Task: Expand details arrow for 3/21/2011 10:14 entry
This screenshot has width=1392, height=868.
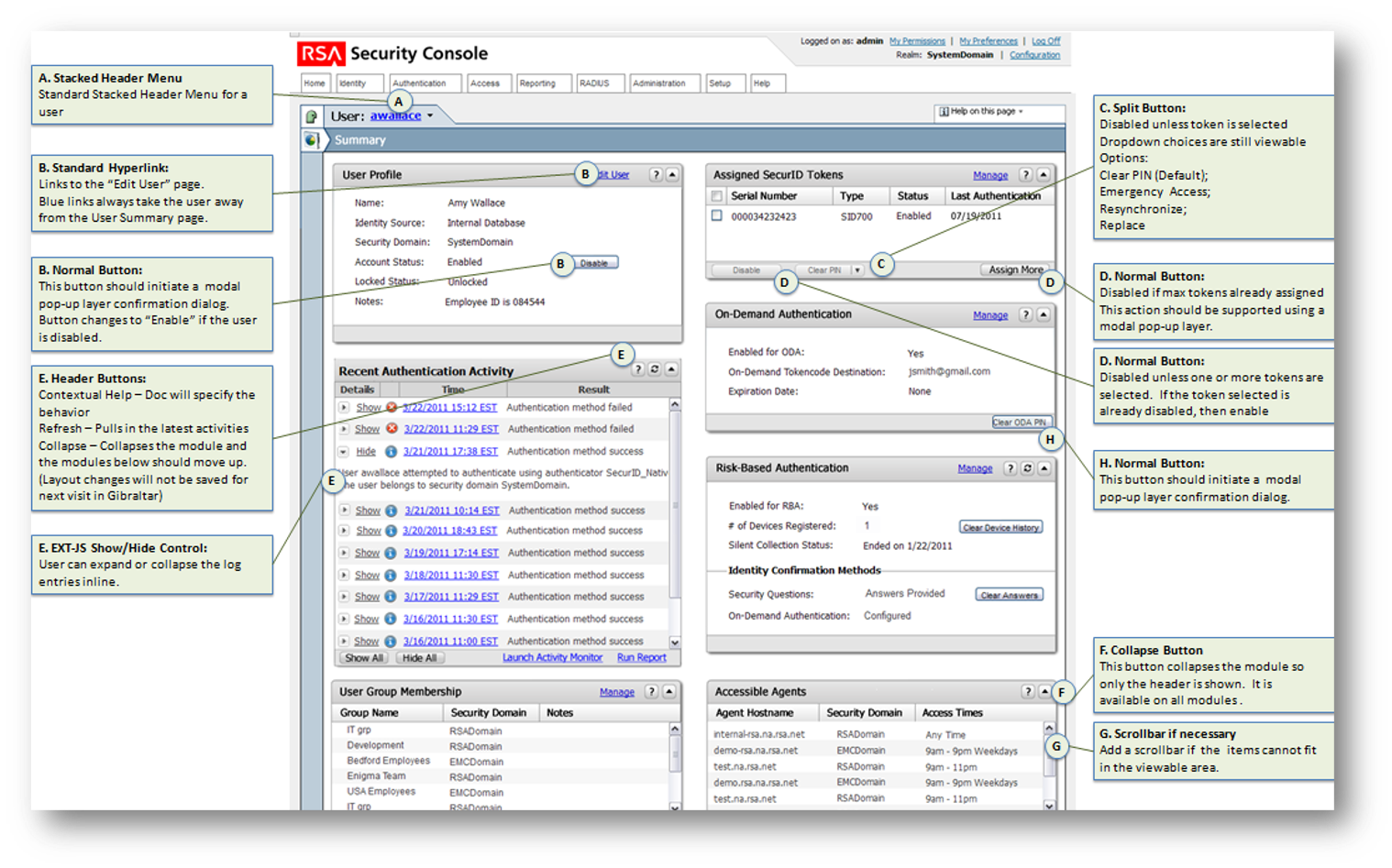Action: pyautogui.click(x=344, y=511)
